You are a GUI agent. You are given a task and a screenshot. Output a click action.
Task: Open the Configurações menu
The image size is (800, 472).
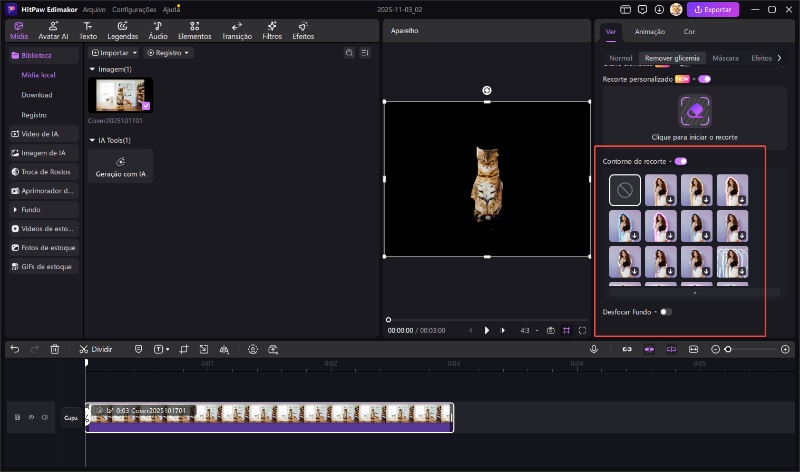click(x=133, y=9)
